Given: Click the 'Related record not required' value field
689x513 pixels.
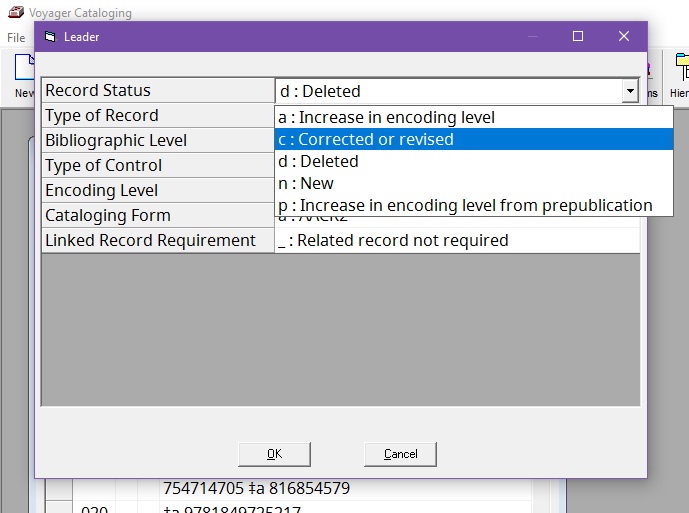Looking at the screenshot, I should 457,241.
